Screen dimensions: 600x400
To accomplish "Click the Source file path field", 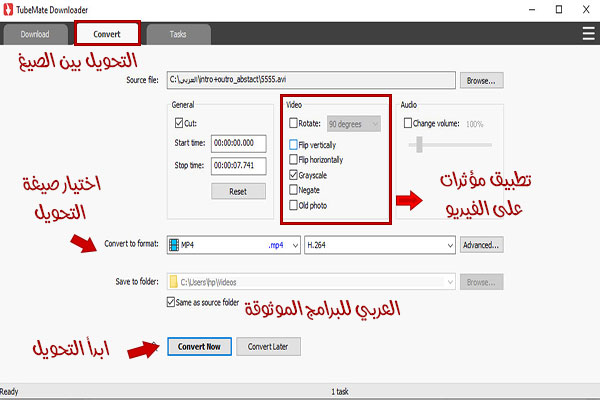I will [x=311, y=80].
